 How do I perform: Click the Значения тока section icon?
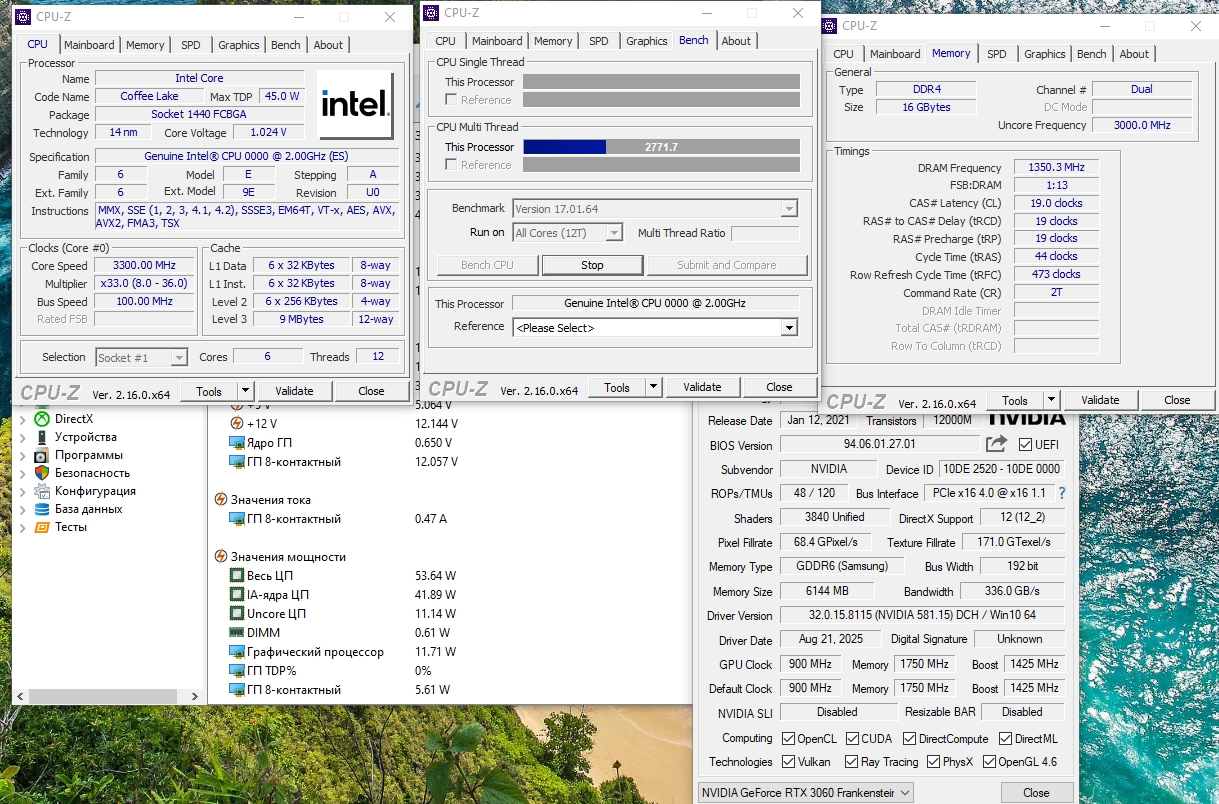click(220, 499)
